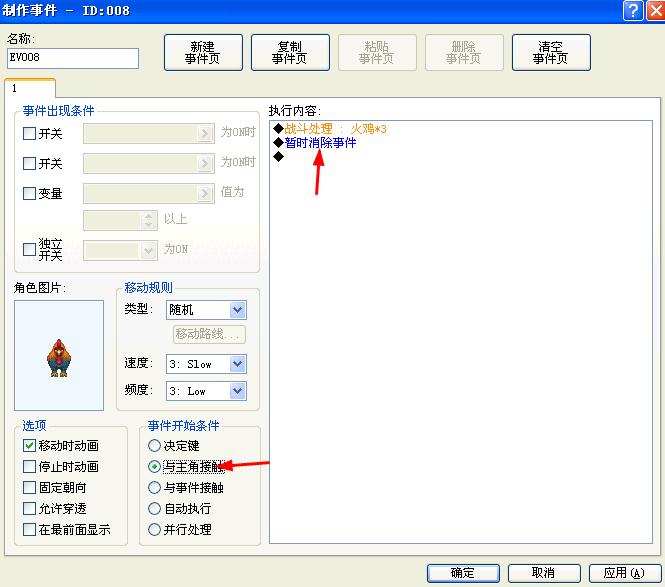Click the 清空事件页 button
This screenshot has height=587, width=665.
(551, 53)
